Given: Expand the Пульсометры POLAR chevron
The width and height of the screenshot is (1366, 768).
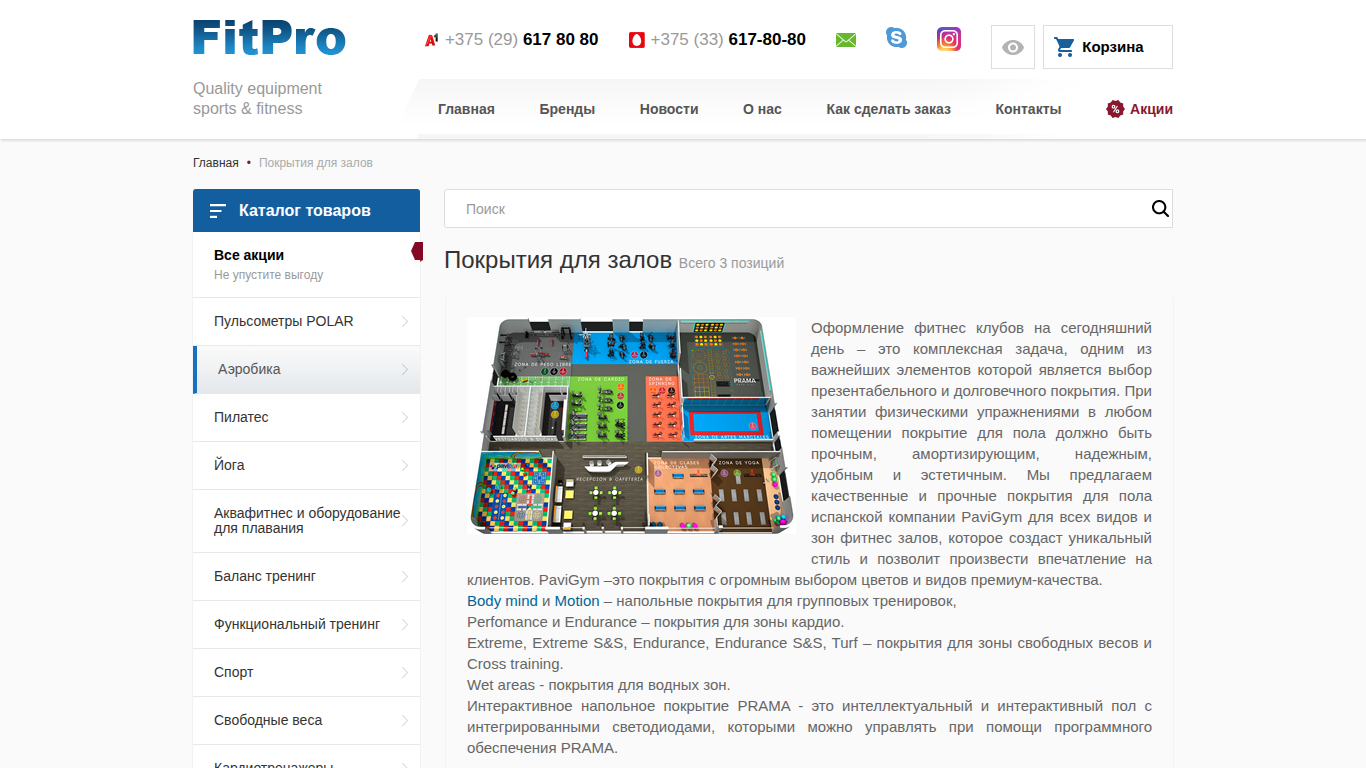Looking at the screenshot, I should (405, 321).
